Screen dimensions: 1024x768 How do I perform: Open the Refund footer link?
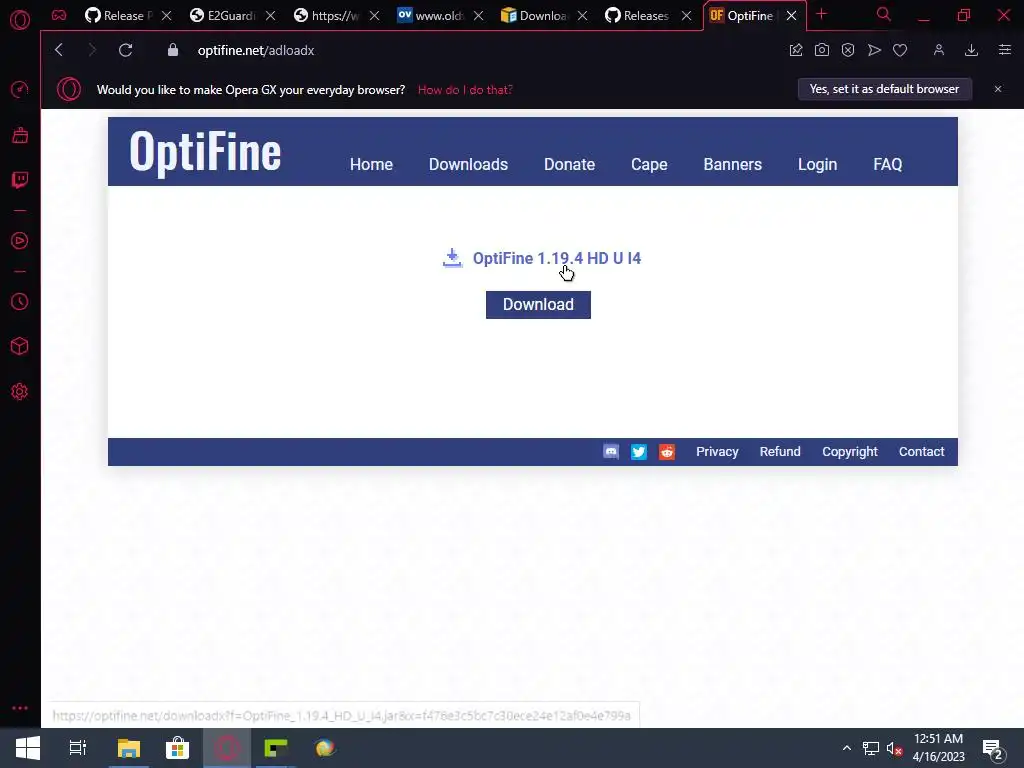click(x=780, y=452)
